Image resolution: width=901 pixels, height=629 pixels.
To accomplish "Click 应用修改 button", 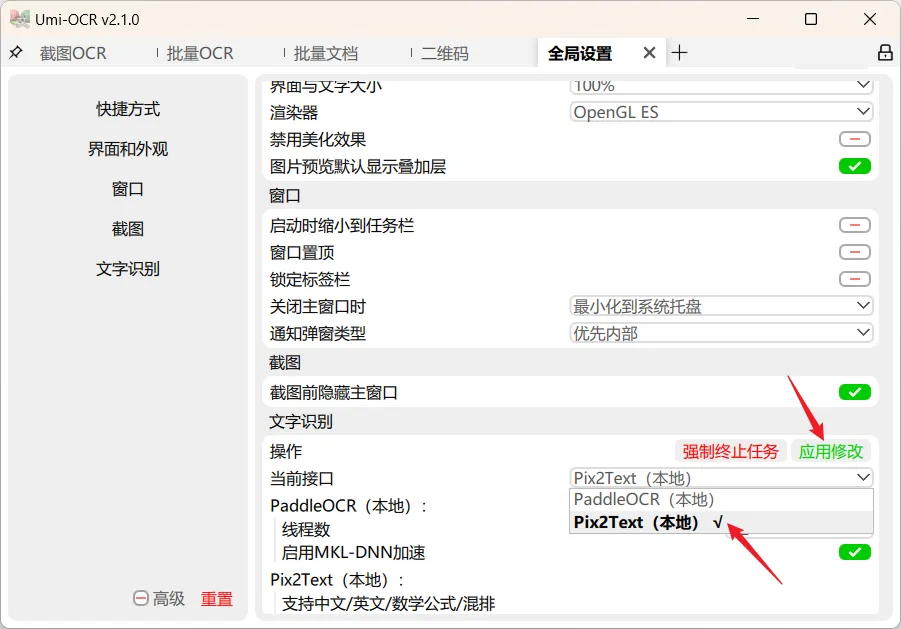I will point(831,452).
